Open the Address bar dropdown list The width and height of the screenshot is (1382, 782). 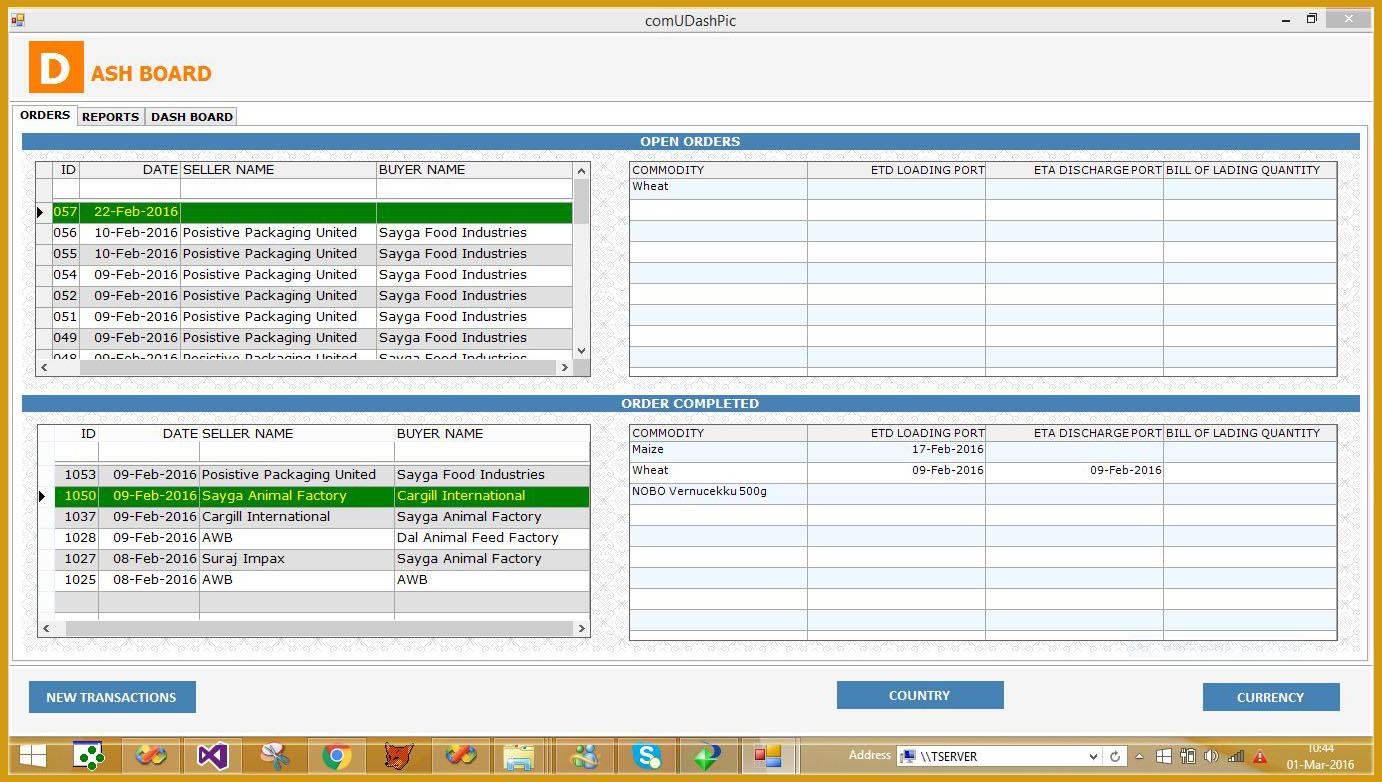click(1092, 756)
